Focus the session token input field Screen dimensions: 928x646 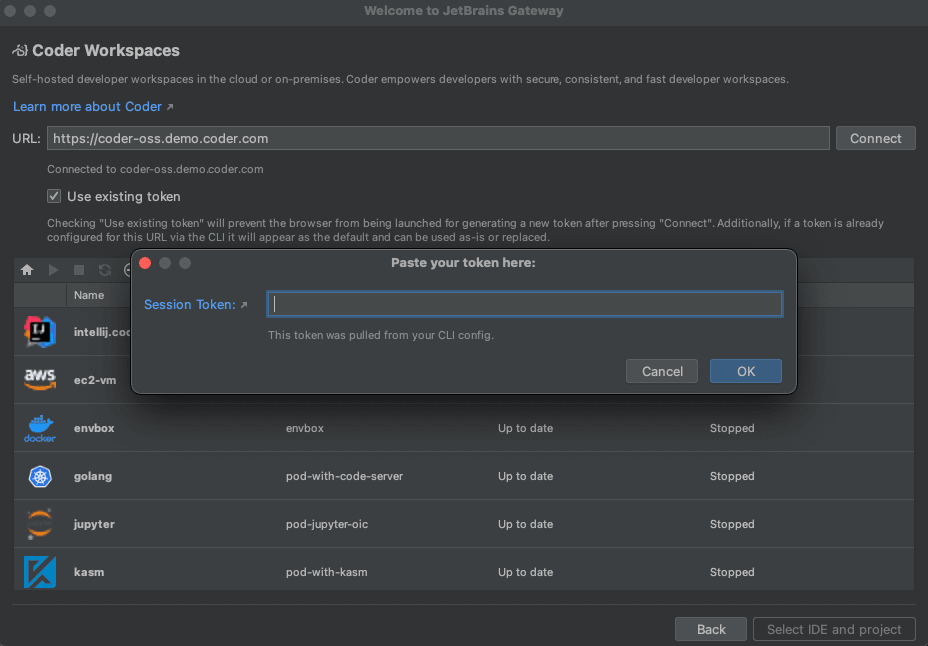(x=525, y=304)
